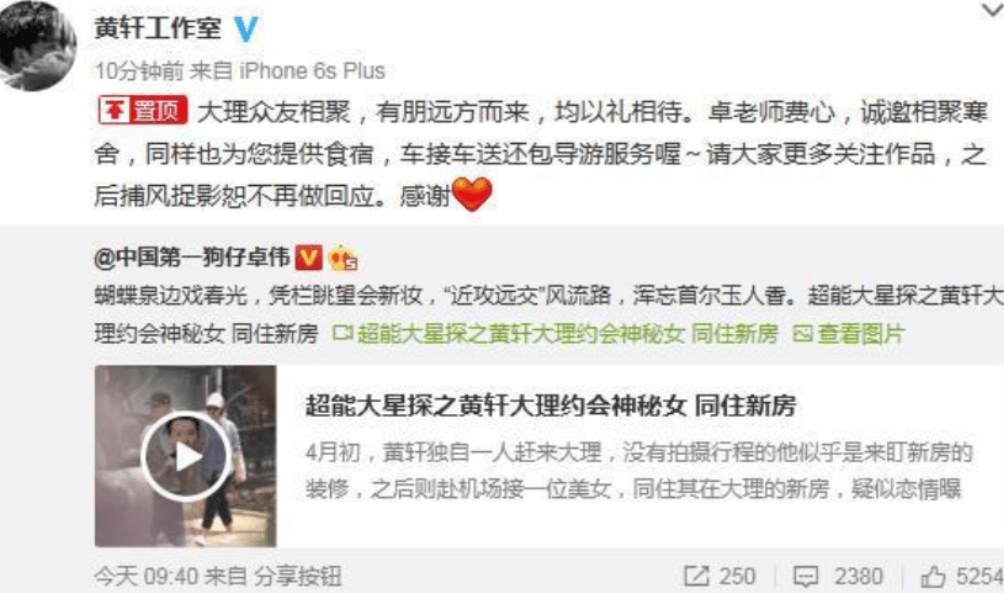
Task: Open the post options chevron menu
Action: click(x=992, y=11)
